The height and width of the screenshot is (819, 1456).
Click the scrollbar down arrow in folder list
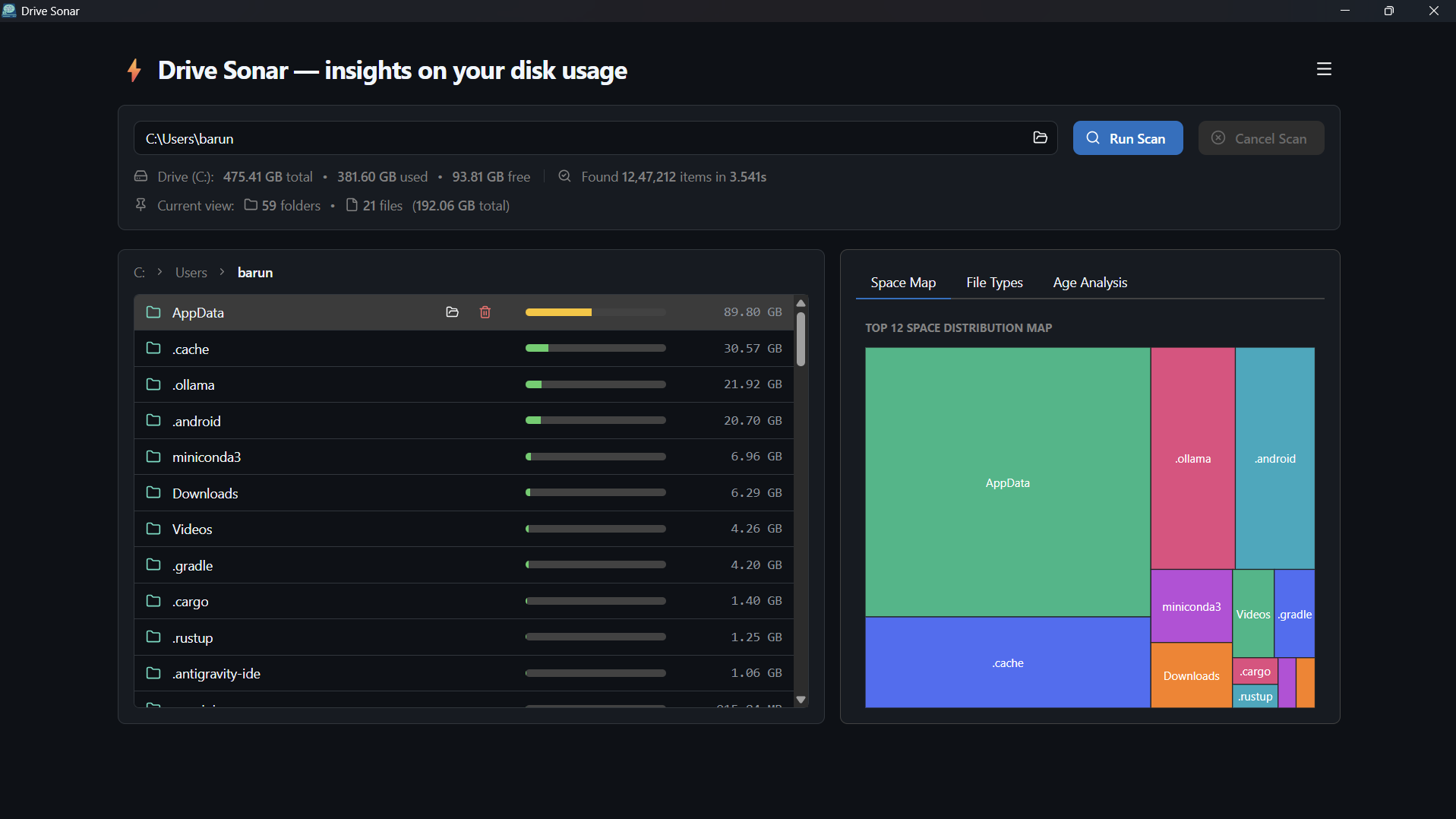[801, 700]
